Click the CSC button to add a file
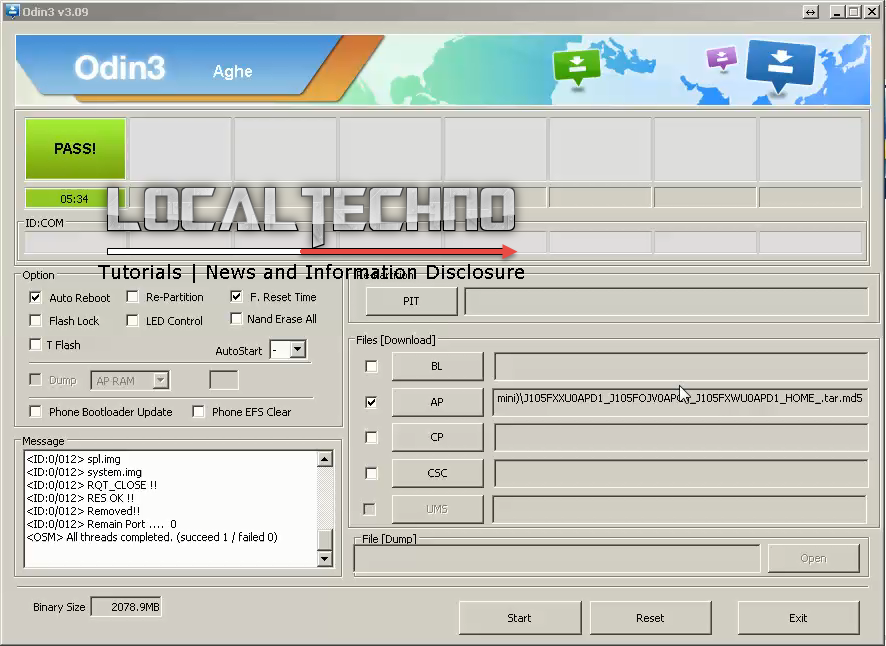The height and width of the screenshot is (646, 886). [x=437, y=473]
